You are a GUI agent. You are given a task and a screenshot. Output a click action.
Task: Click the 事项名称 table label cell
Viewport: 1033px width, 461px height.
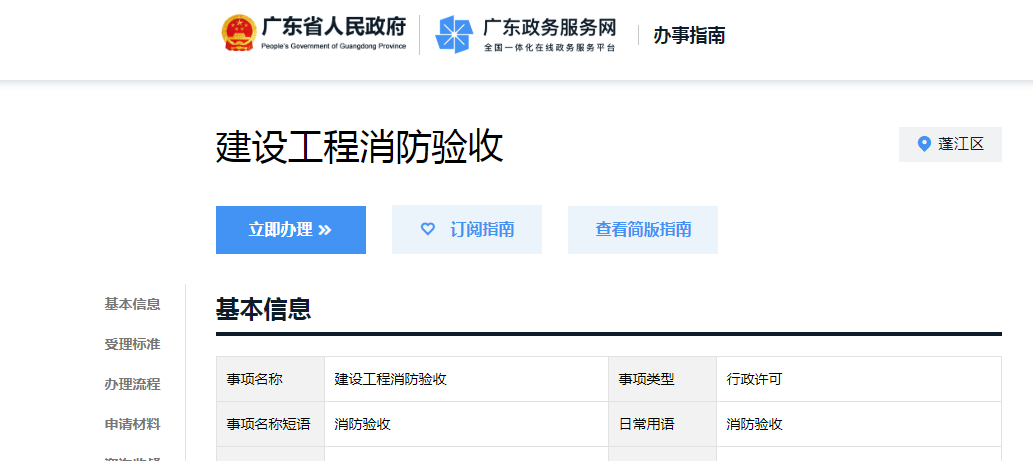pyautogui.click(x=270, y=379)
